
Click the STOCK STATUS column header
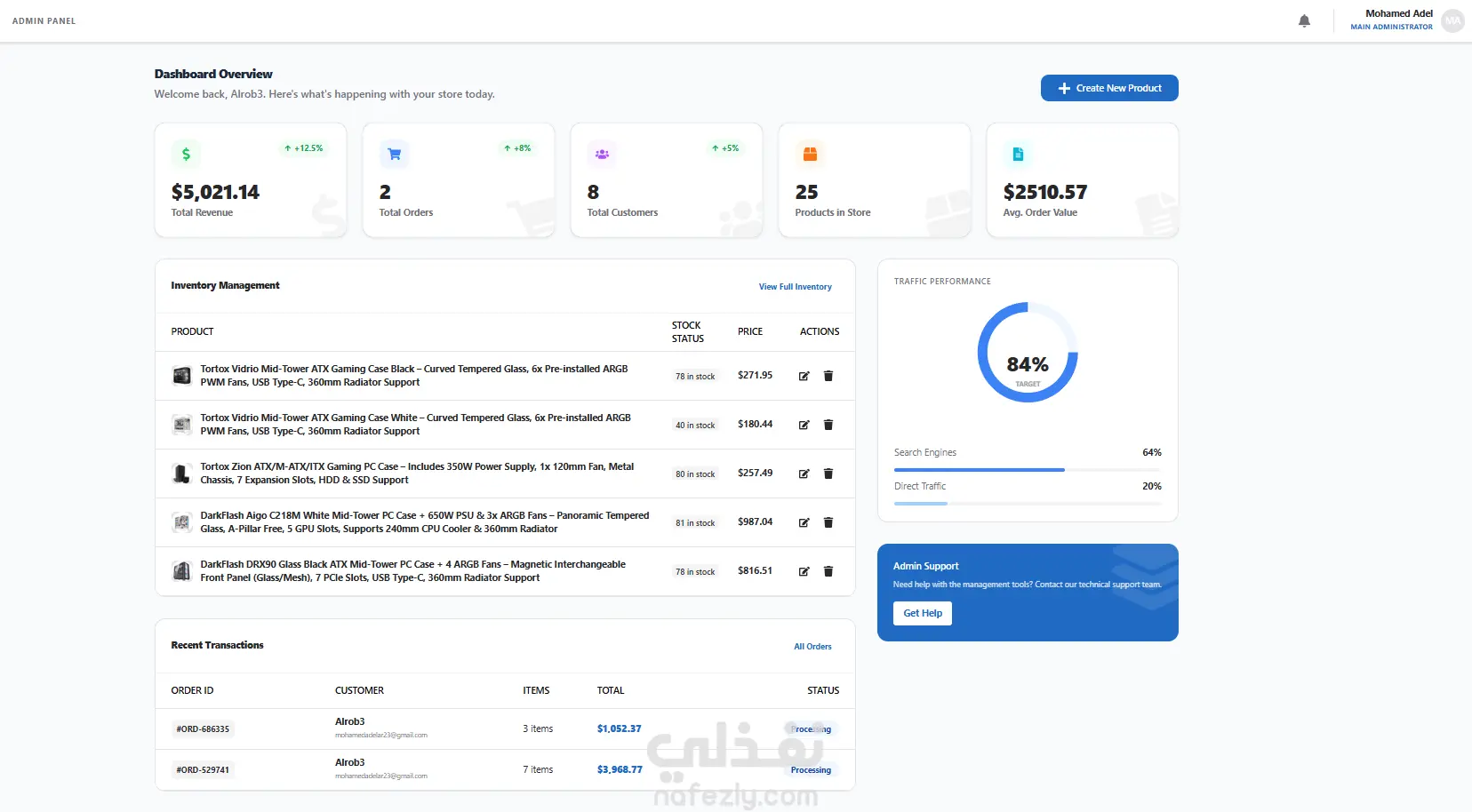coord(688,331)
